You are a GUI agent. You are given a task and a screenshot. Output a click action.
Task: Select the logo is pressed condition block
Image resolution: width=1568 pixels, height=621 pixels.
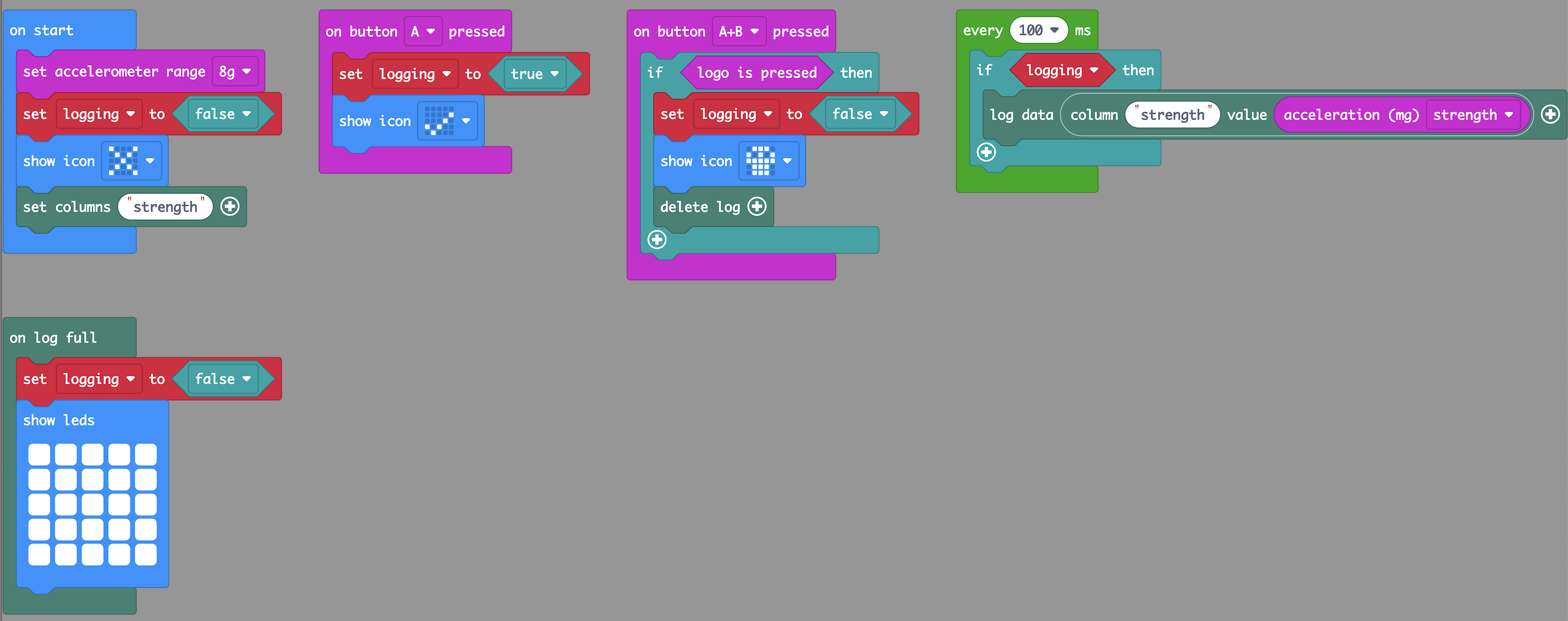click(756, 73)
